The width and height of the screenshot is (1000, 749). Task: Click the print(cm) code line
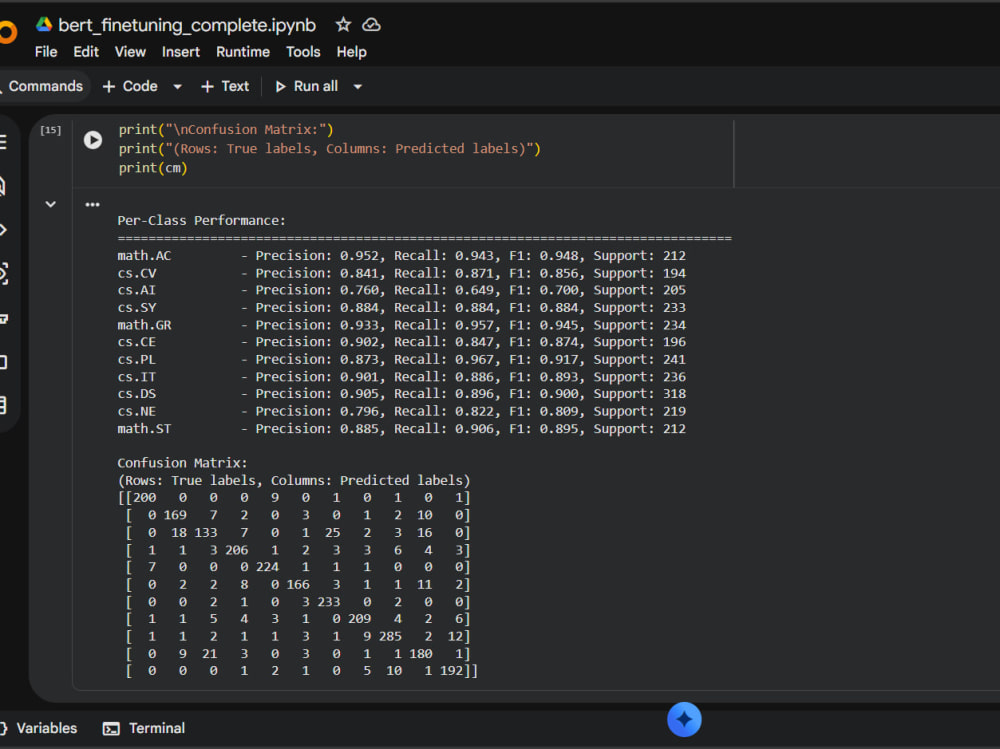(153, 168)
